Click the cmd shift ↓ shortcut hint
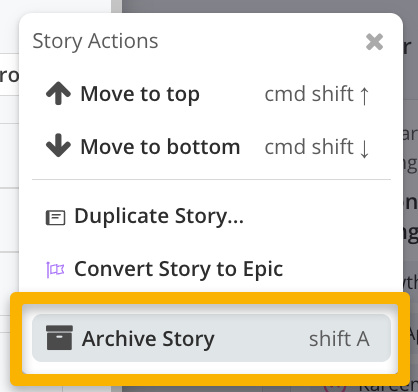418x392 pixels. pyautogui.click(x=317, y=147)
